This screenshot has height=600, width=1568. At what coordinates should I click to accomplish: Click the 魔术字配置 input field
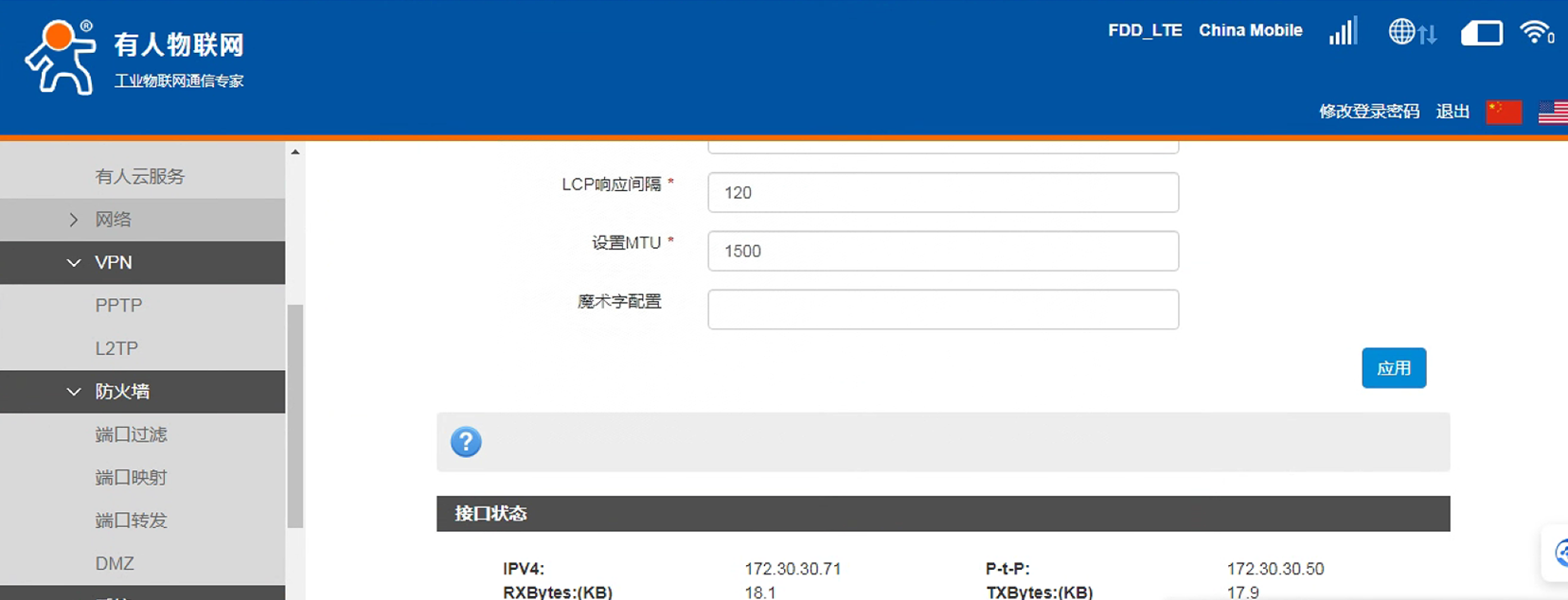pos(942,309)
